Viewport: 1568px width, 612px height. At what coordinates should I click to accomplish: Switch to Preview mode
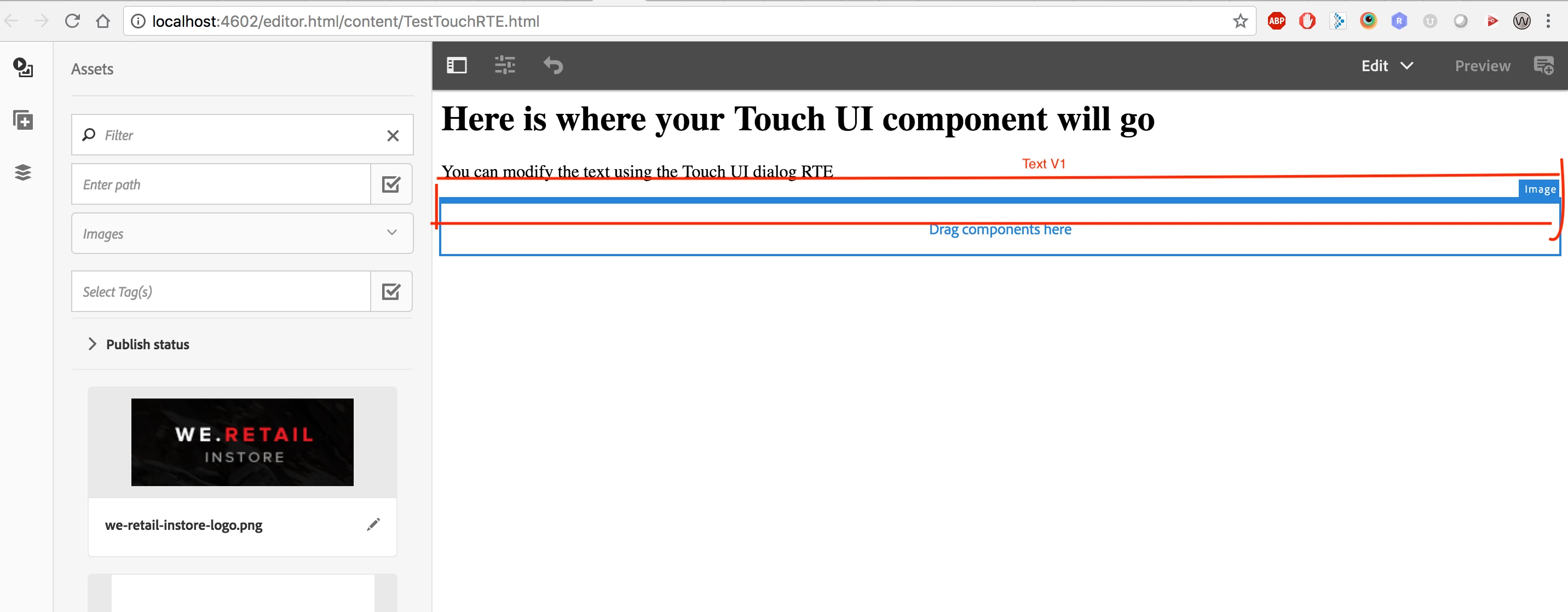pos(1482,66)
